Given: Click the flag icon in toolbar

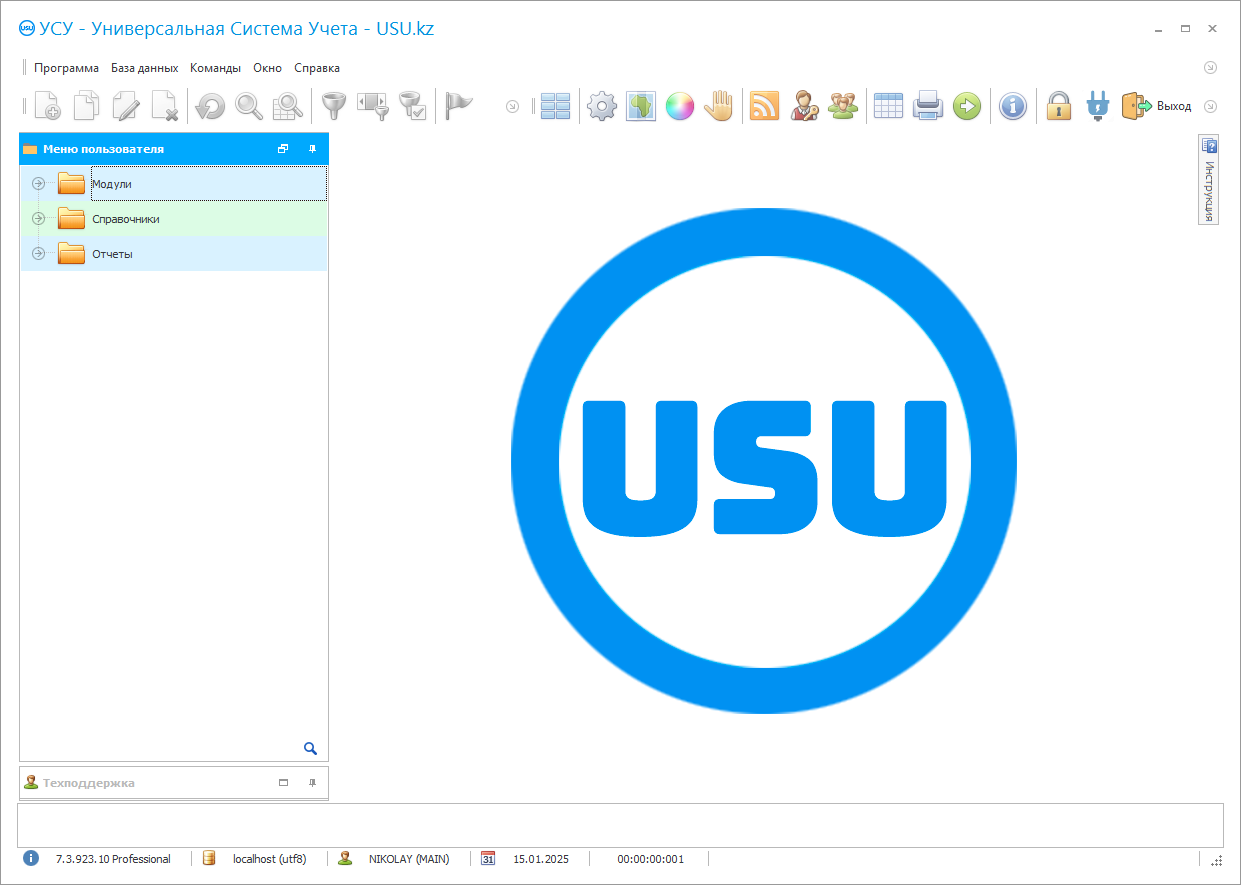Looking at the screenshot, I should (x=458, y=106).
